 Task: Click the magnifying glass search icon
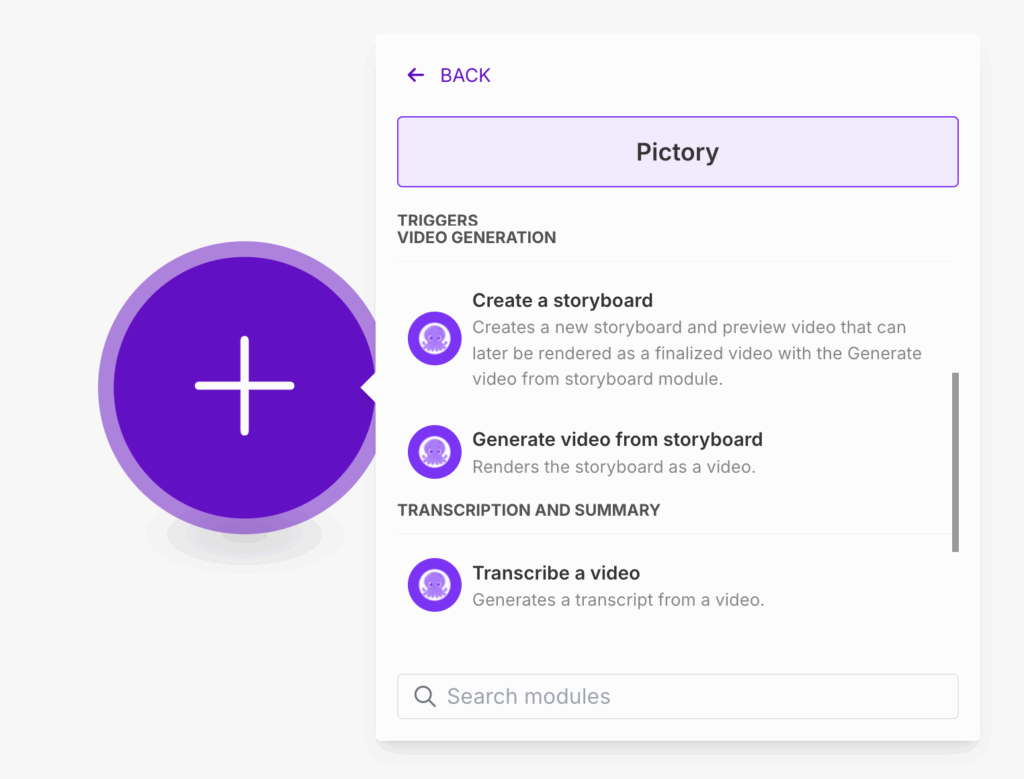coord(425,696)
